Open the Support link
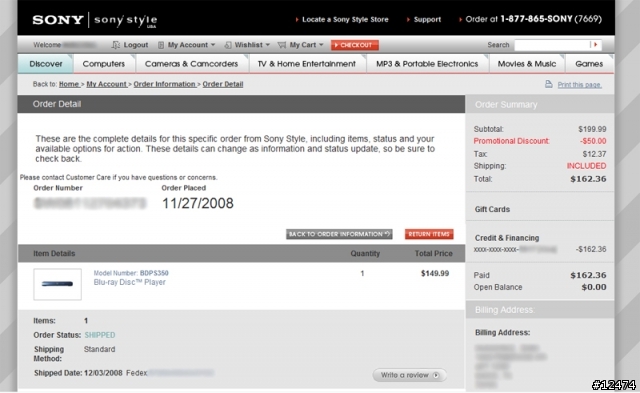Viewport: 640px width, 393px height. (x=427, y=19)
